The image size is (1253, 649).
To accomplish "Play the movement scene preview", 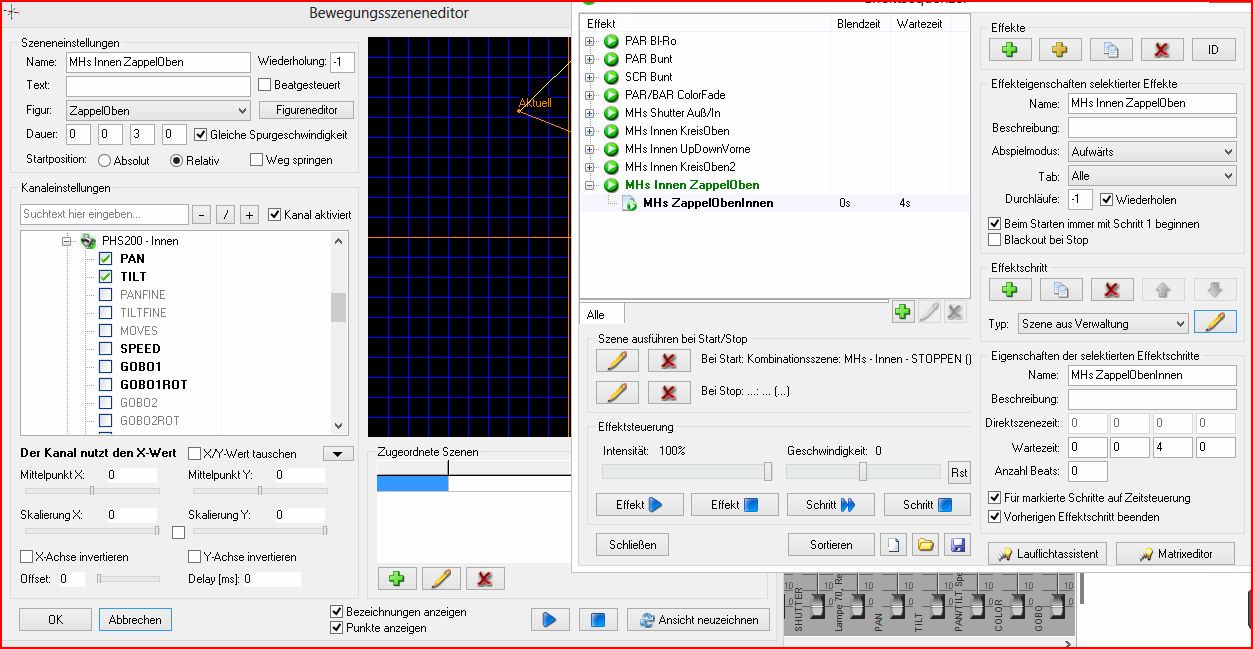I will point(549,620).
